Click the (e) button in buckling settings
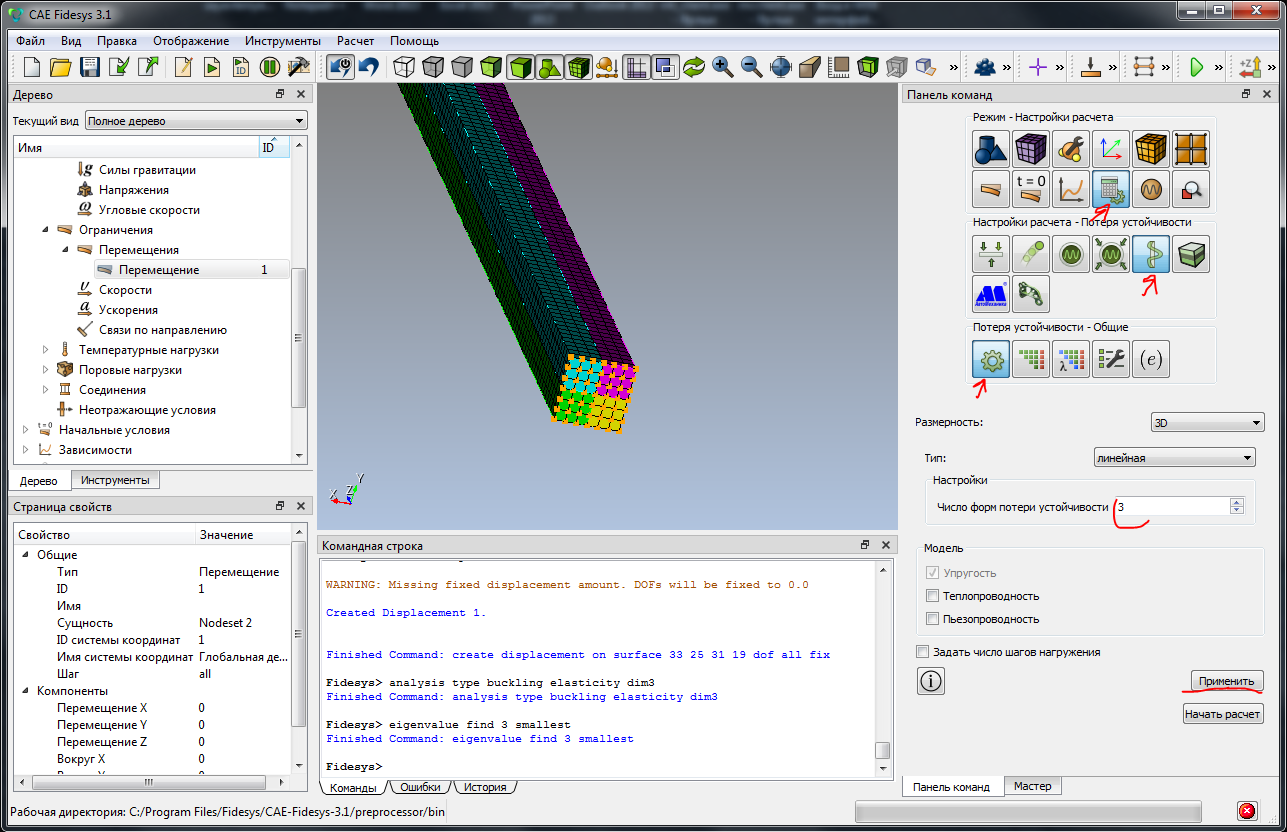Viewport: 1287px width, 832px height. click(1150, 359)
